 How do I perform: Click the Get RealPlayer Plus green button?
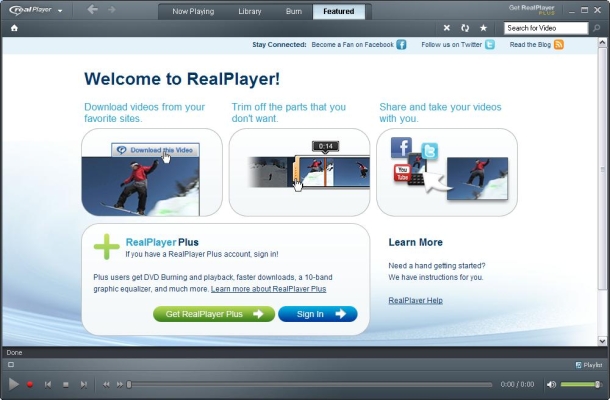point(214,314)
